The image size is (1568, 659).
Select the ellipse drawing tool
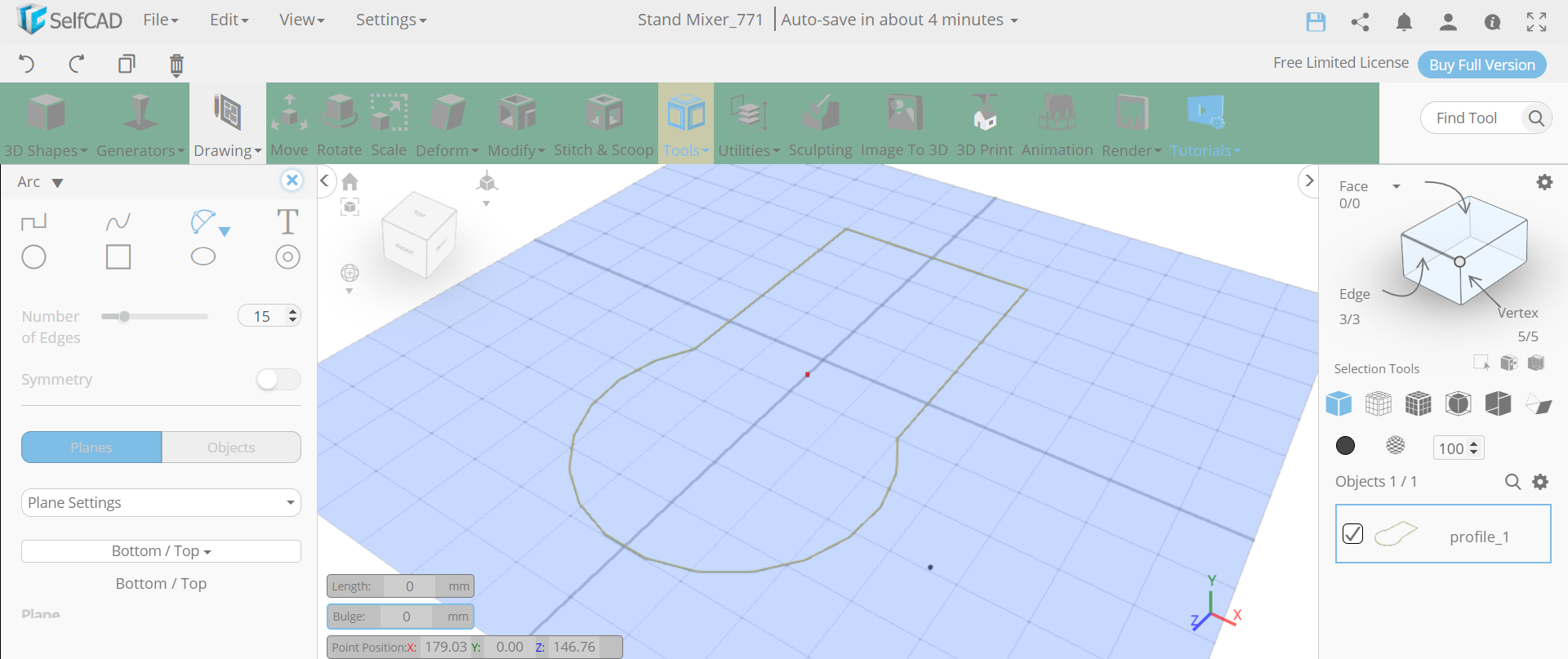(203, 257)
